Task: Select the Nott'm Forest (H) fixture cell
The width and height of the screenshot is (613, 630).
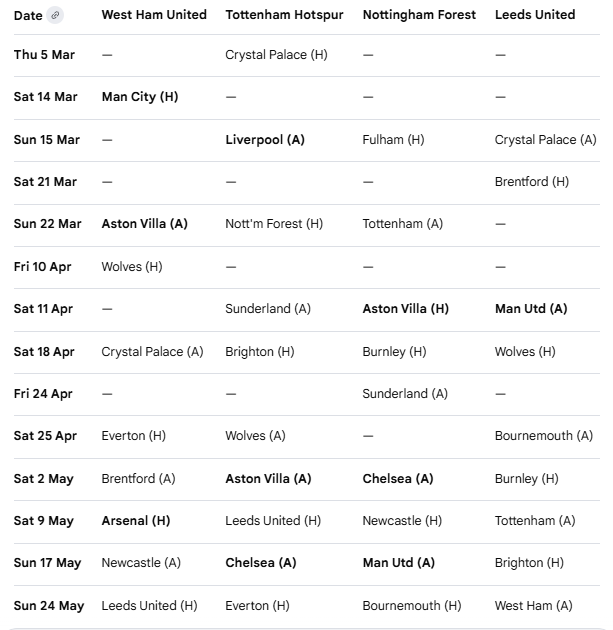Action: click(x=274, y=224)
